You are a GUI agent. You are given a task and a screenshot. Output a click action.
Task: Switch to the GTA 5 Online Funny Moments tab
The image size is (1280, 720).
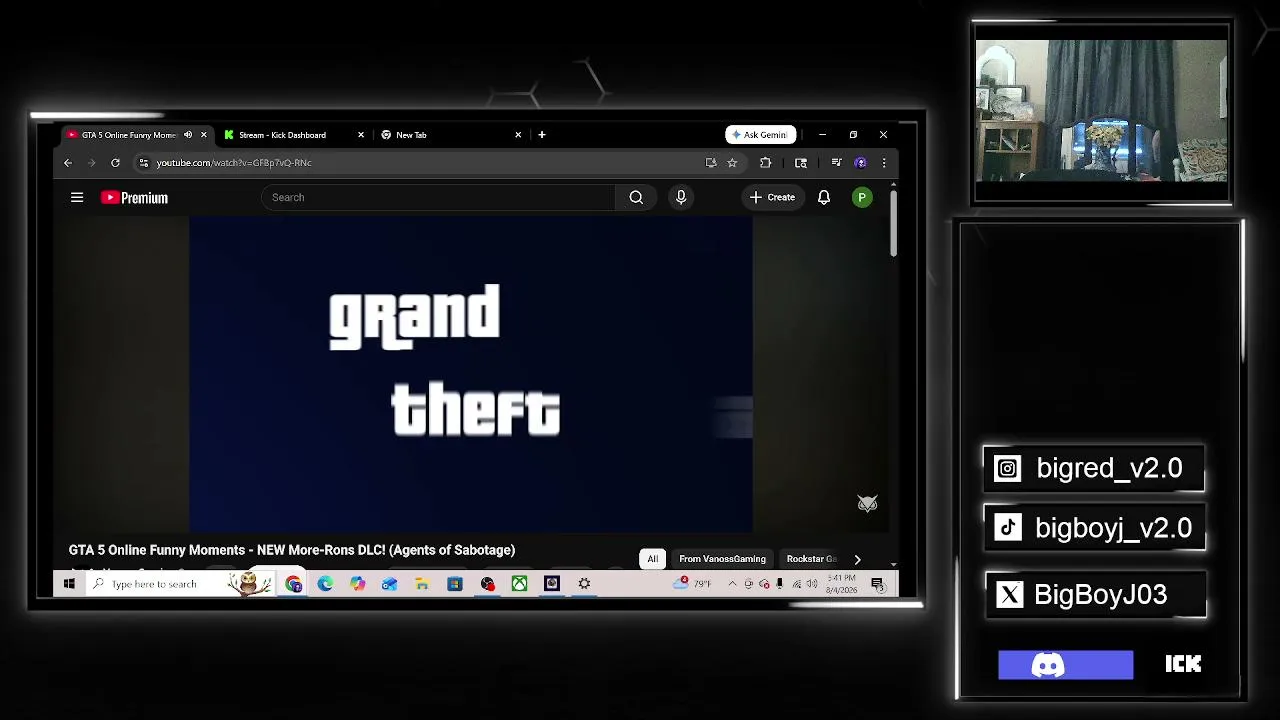coord(129,135)
